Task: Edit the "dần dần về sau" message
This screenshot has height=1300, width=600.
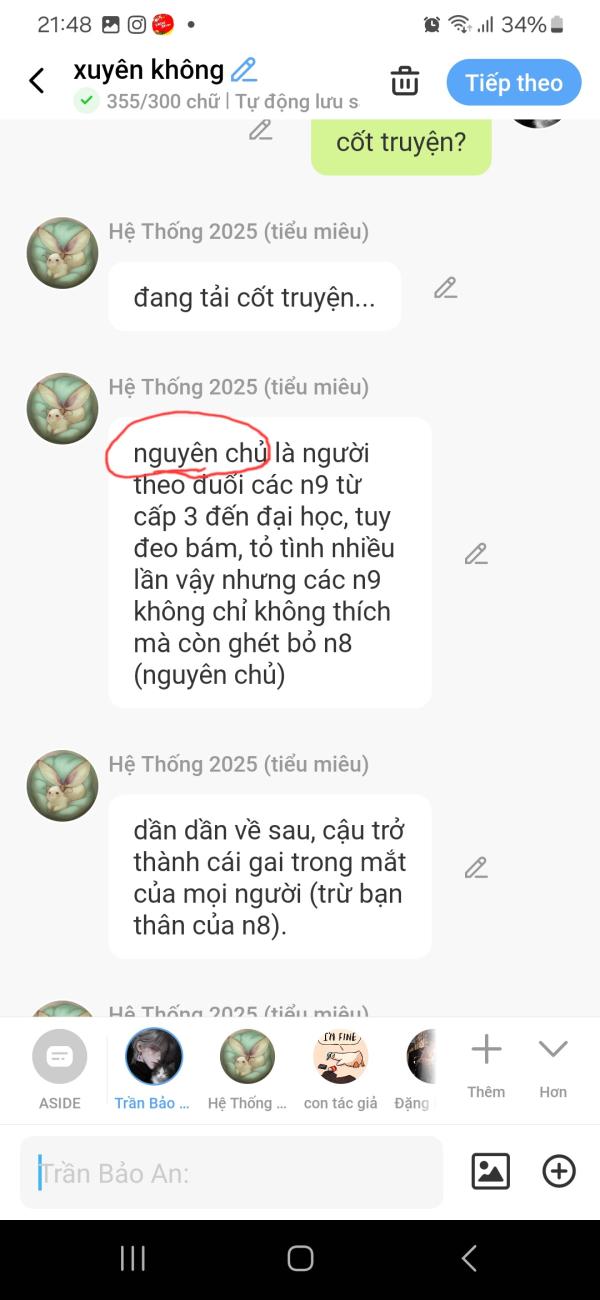Action: 476,868
